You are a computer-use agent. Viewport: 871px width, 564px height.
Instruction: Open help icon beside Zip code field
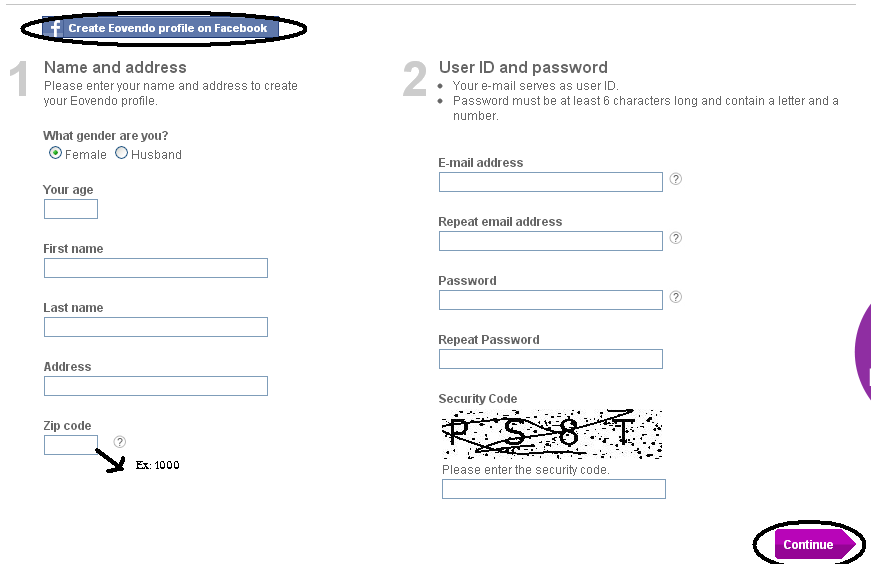pos(119,442)
